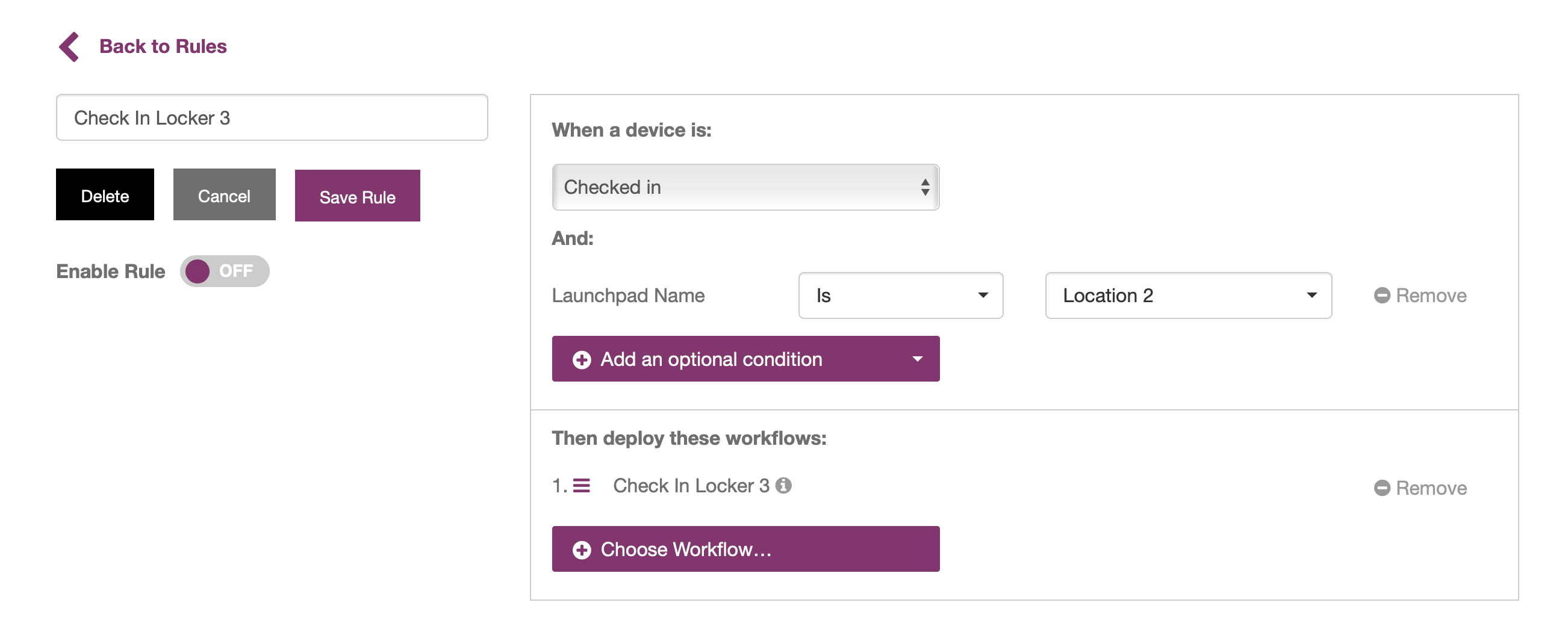Click the caret arrow on the optional condition button
The image size is (1568, 644).
tap(917, 359)
